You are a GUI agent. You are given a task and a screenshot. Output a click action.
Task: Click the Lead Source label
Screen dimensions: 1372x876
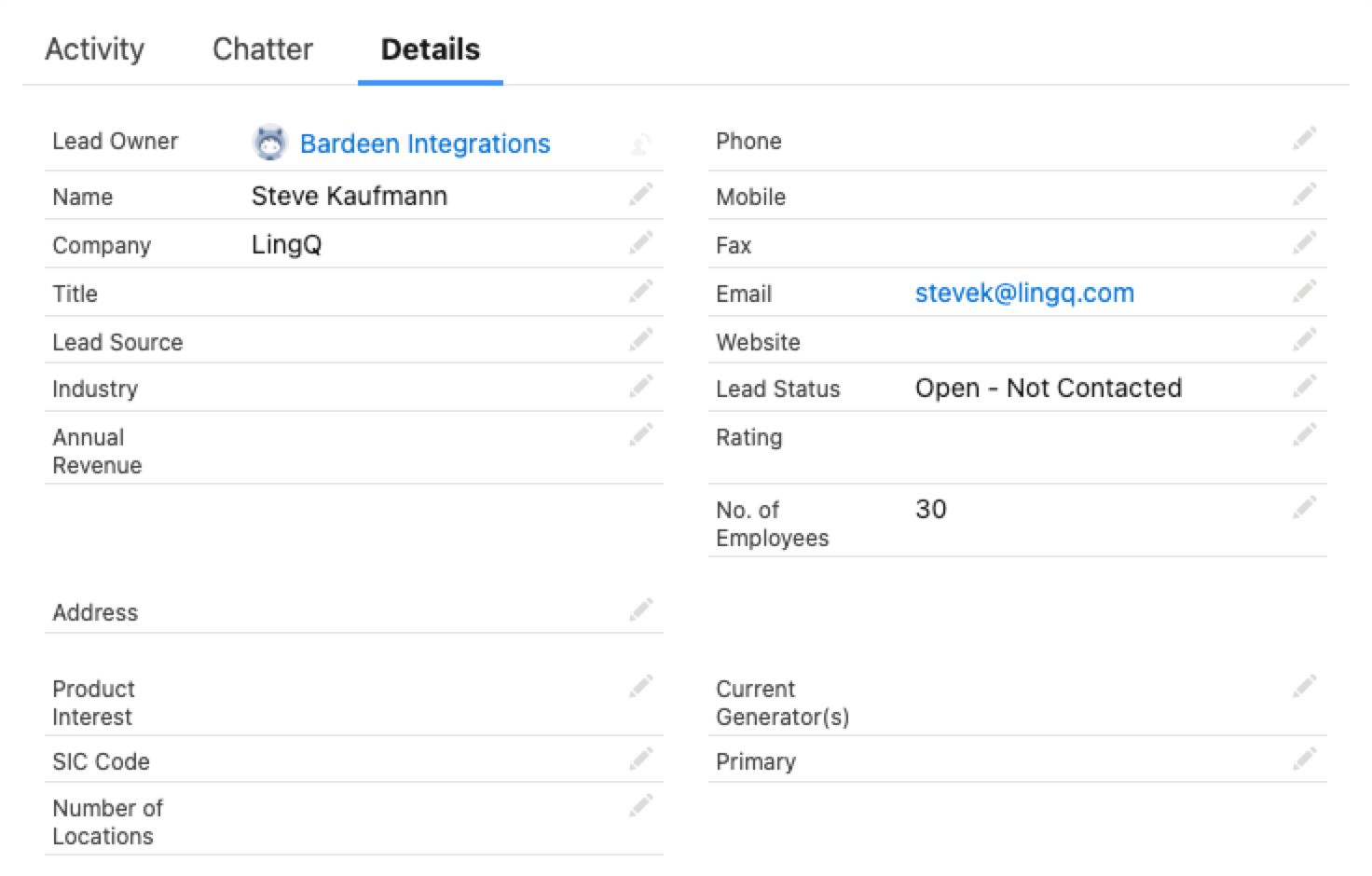tap(117, 342)
